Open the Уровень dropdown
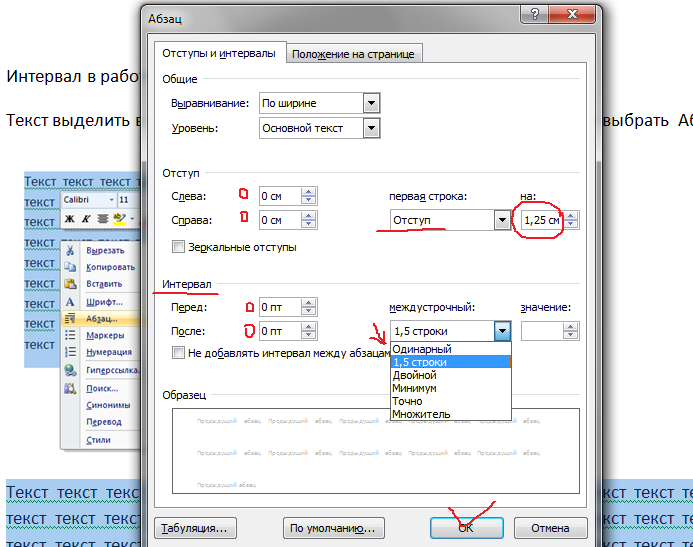The image size is (693, 547). [x=371, y=128]
